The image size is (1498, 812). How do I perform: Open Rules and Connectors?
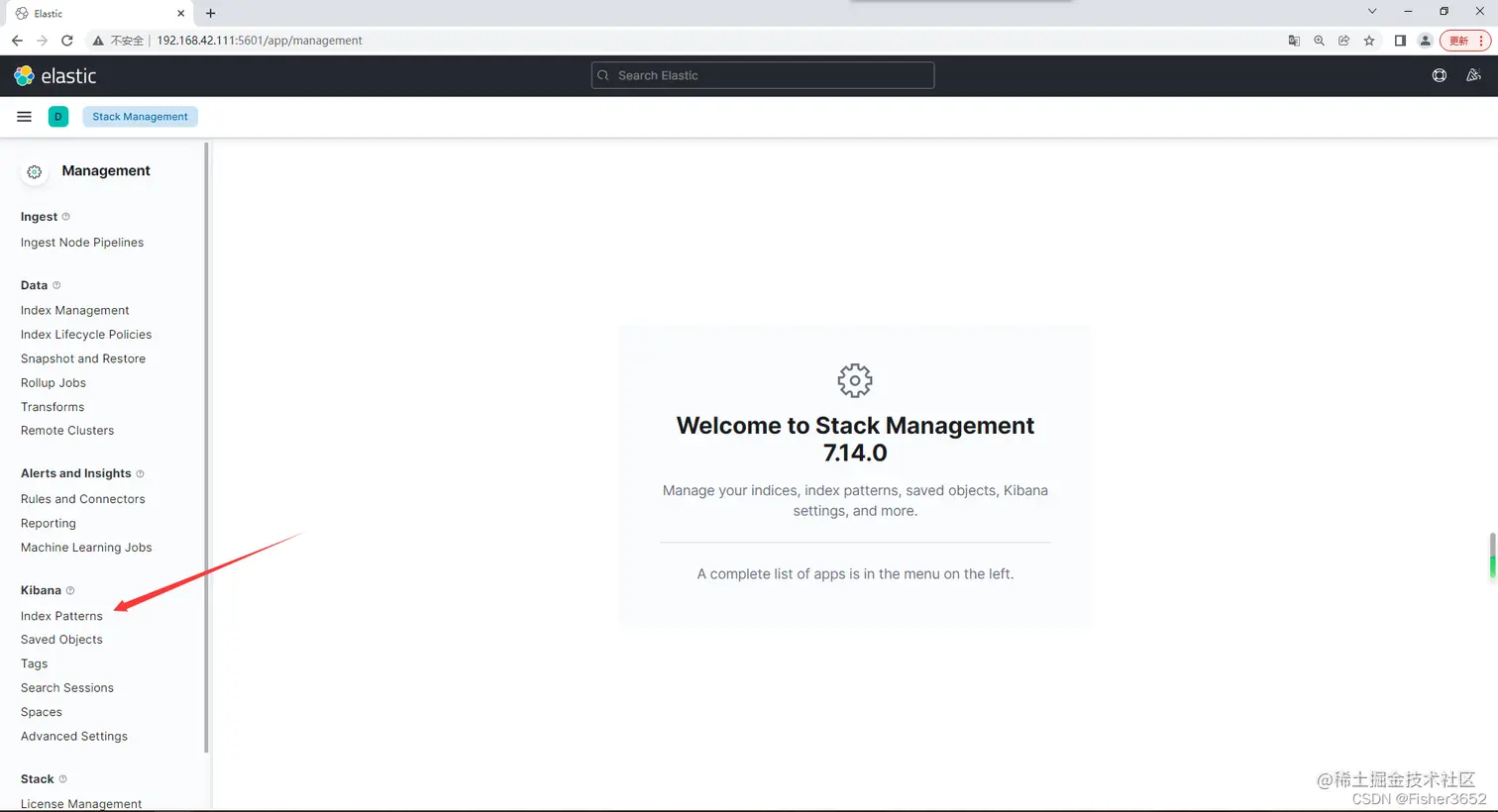83,499
